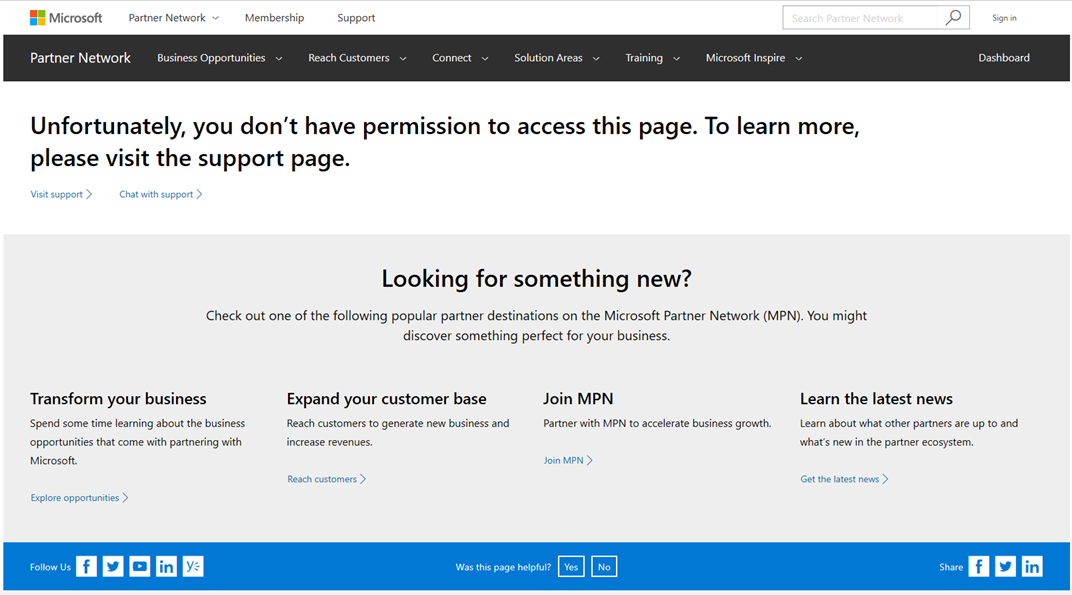Screen dimensions: 1072x595
Task: Click 'Follow Us' label
Action: tap(50, 567)
